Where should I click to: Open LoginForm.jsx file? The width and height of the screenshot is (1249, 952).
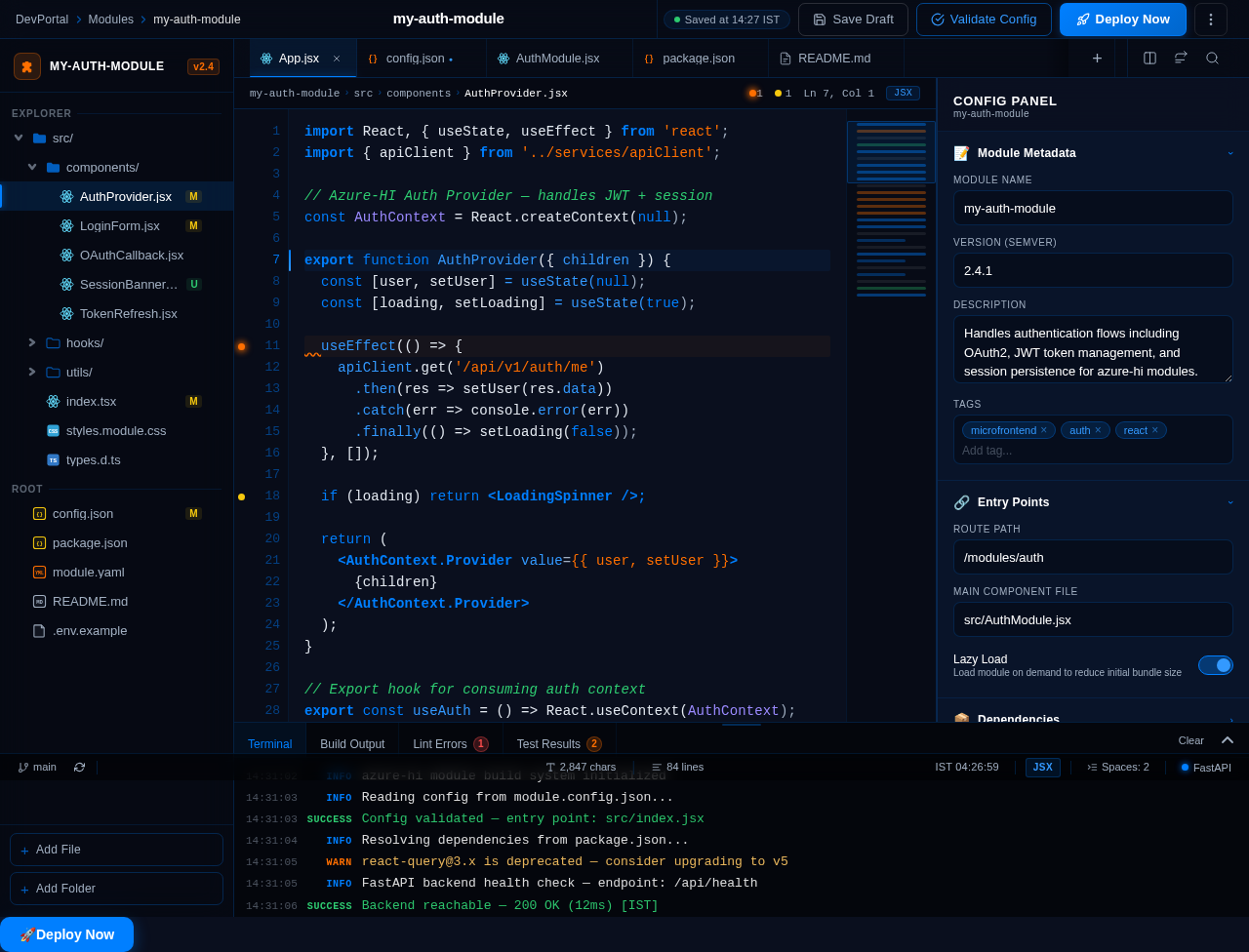click(117, 225)
